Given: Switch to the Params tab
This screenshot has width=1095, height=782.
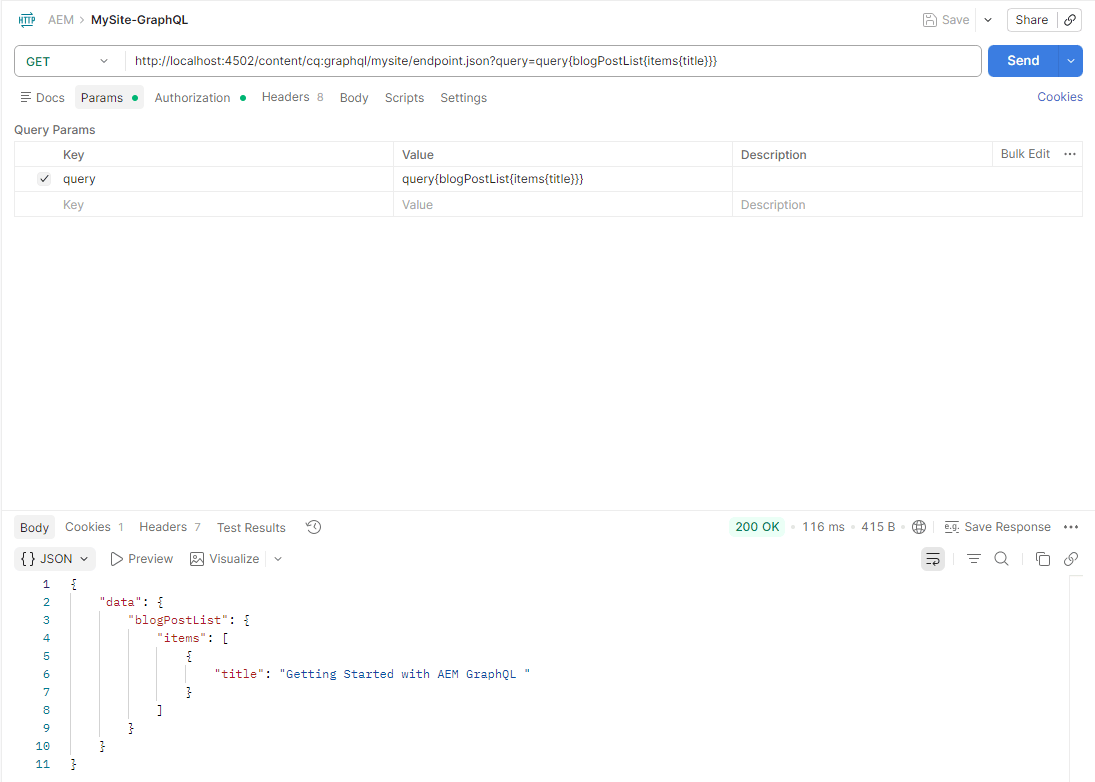Looking at the screenshot, I should pos(109,98).
